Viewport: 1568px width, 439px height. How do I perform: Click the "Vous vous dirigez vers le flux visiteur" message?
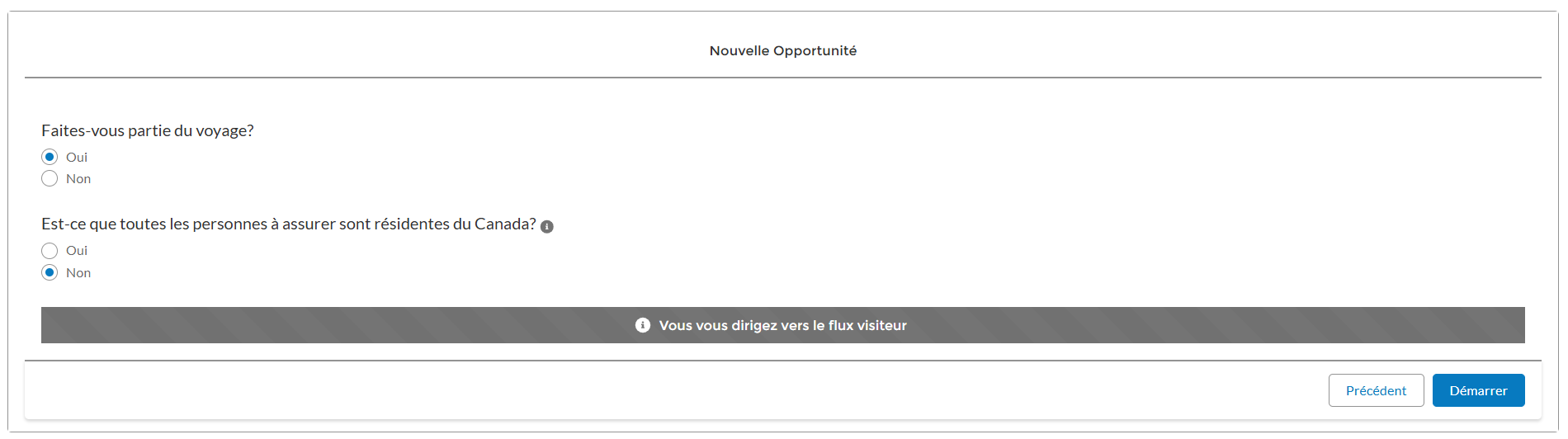click(782, 325)
